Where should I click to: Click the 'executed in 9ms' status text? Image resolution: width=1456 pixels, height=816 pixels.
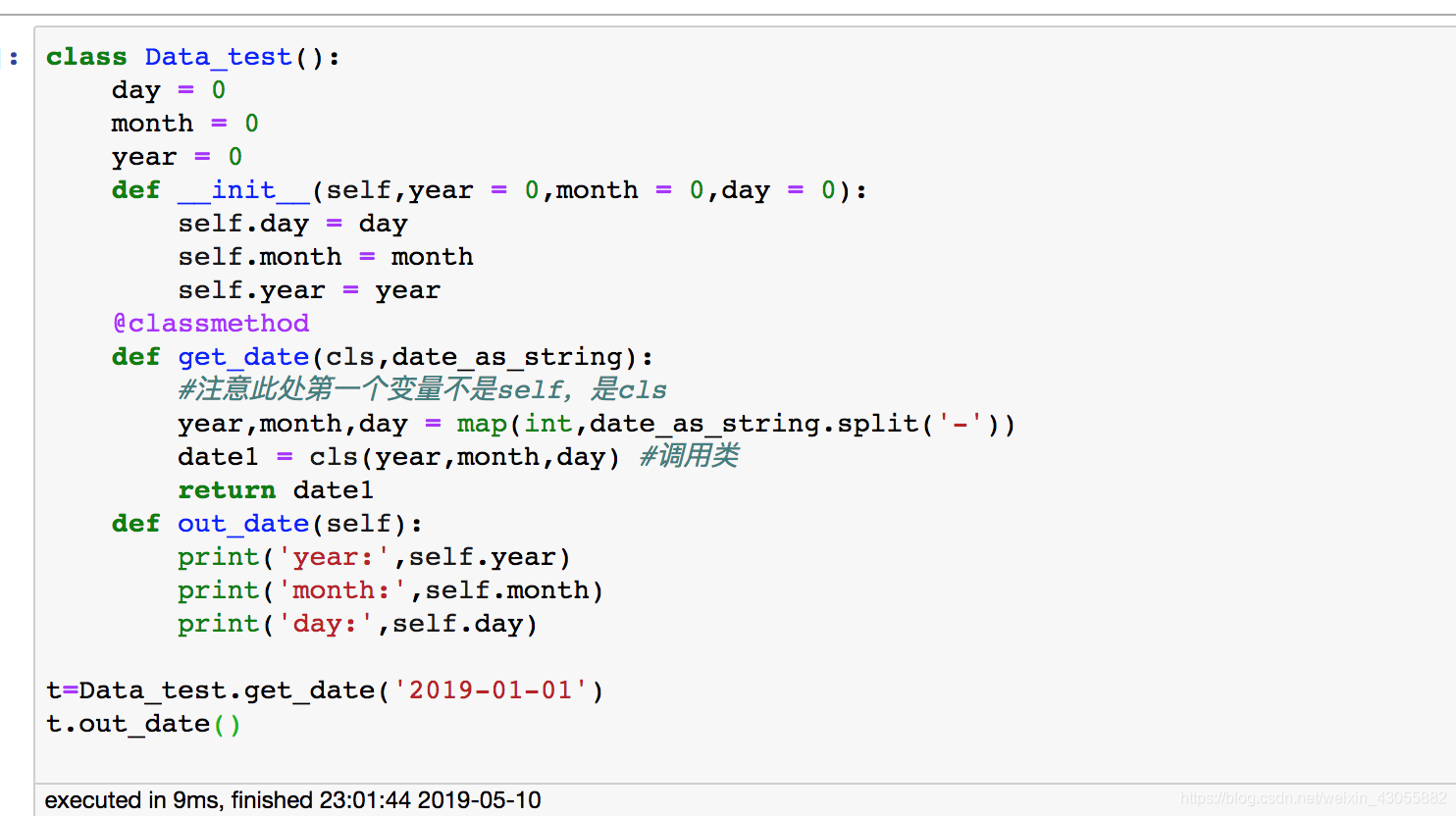click(292, 800)
